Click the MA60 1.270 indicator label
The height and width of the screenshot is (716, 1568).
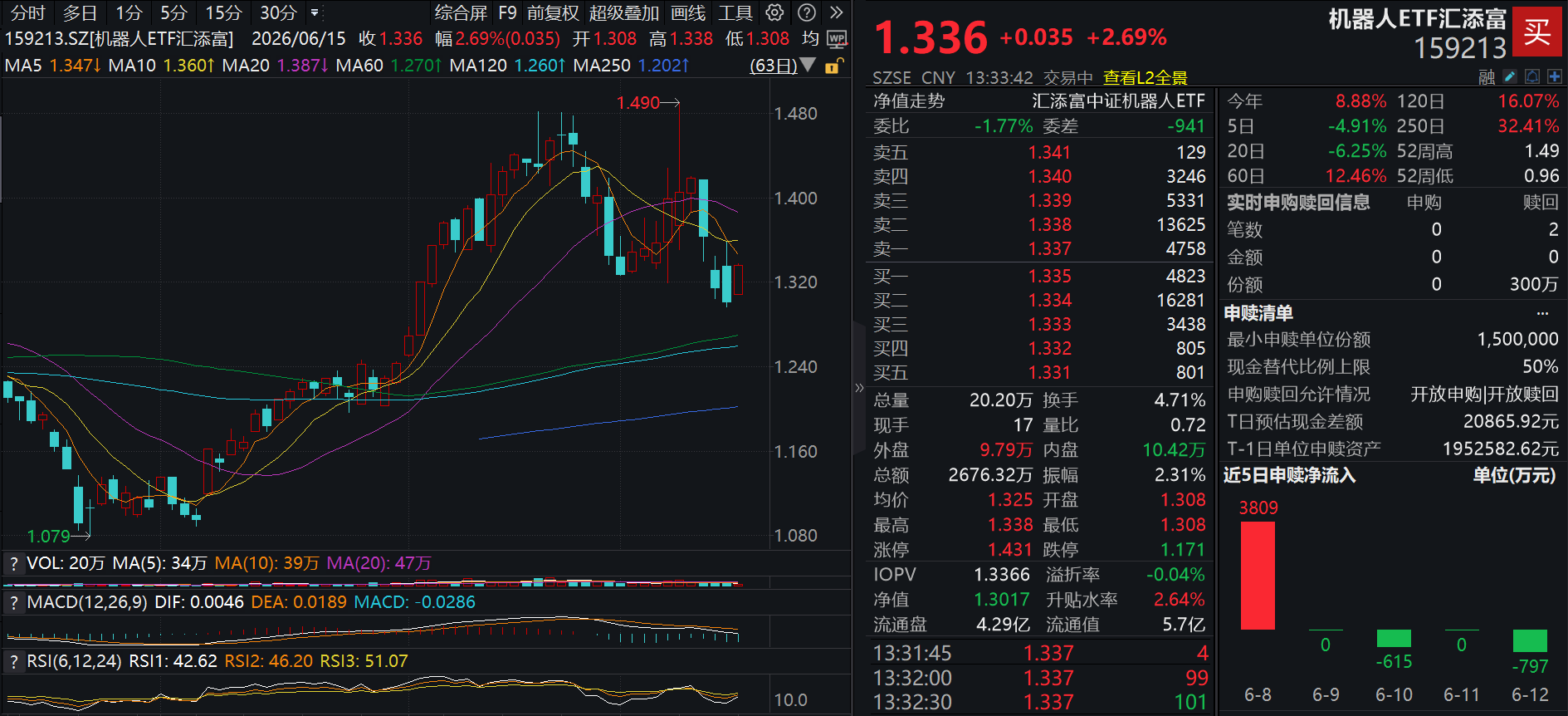pos(388,66)
